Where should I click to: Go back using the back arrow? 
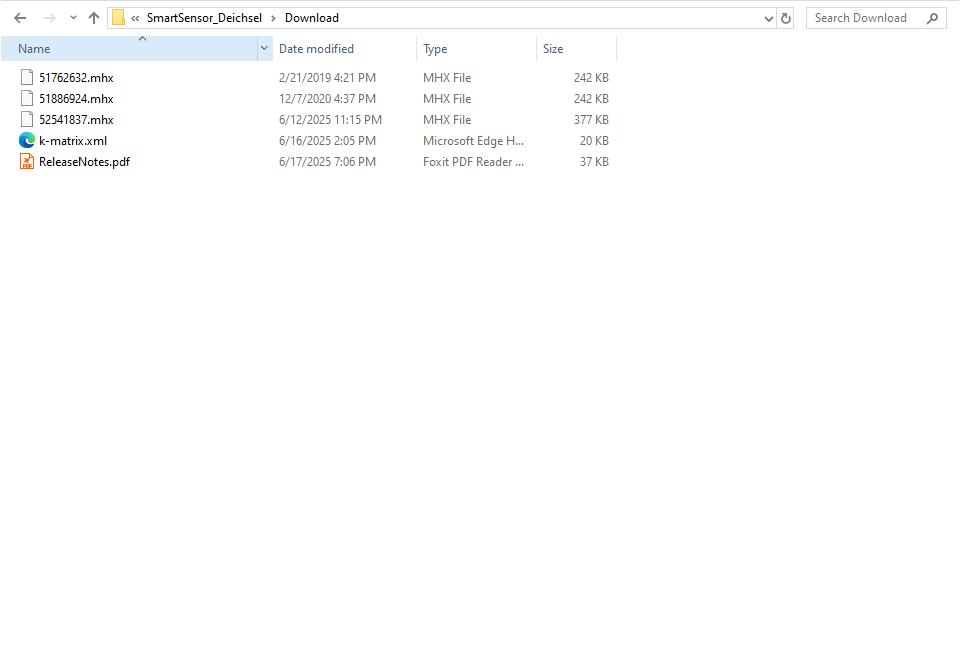19,17
